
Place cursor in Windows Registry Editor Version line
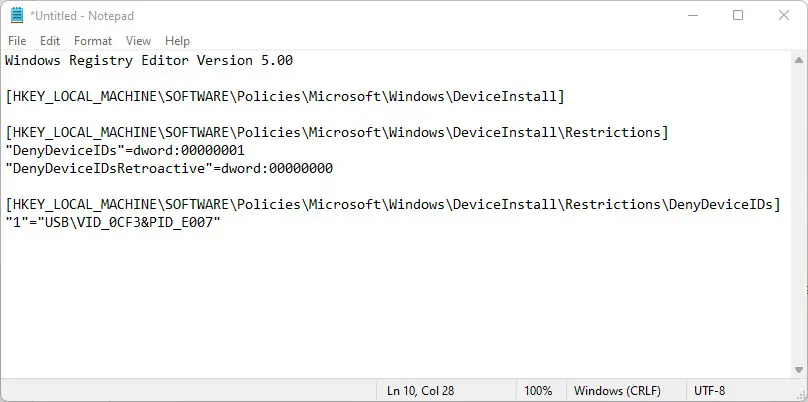tap(149, 61)
